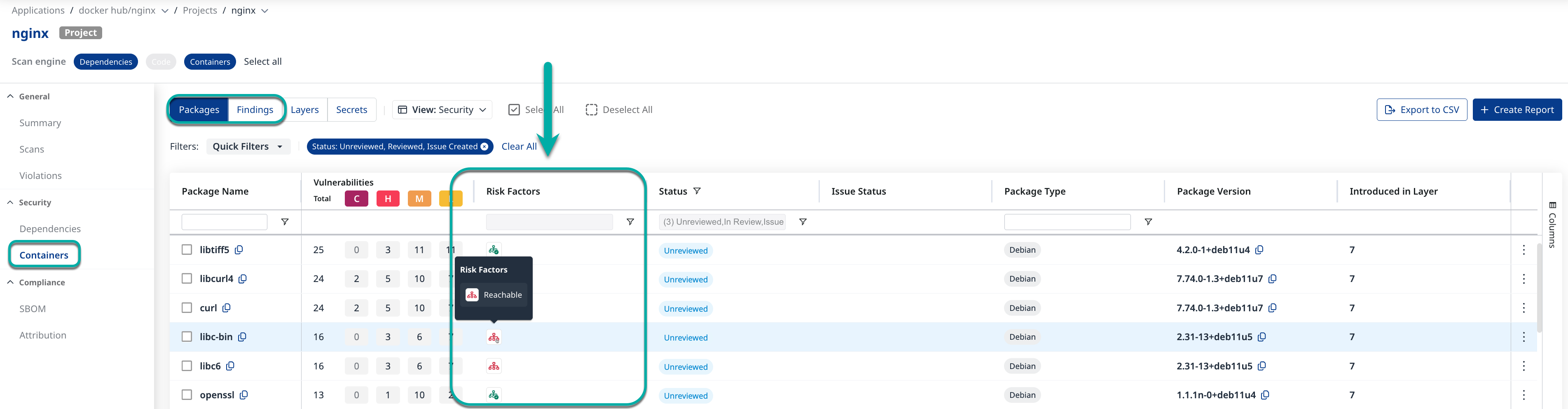The width and height of the screenshot is (1568, 409).
Task: Open the View: Security dropdown
Action: [442, 110]
